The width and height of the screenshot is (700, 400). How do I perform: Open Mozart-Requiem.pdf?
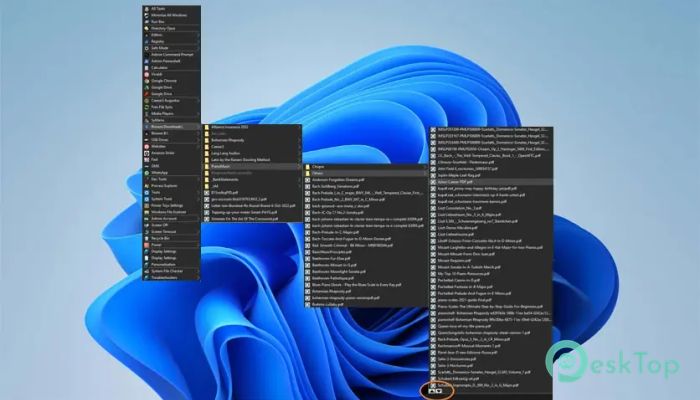[x=491, y=261]
